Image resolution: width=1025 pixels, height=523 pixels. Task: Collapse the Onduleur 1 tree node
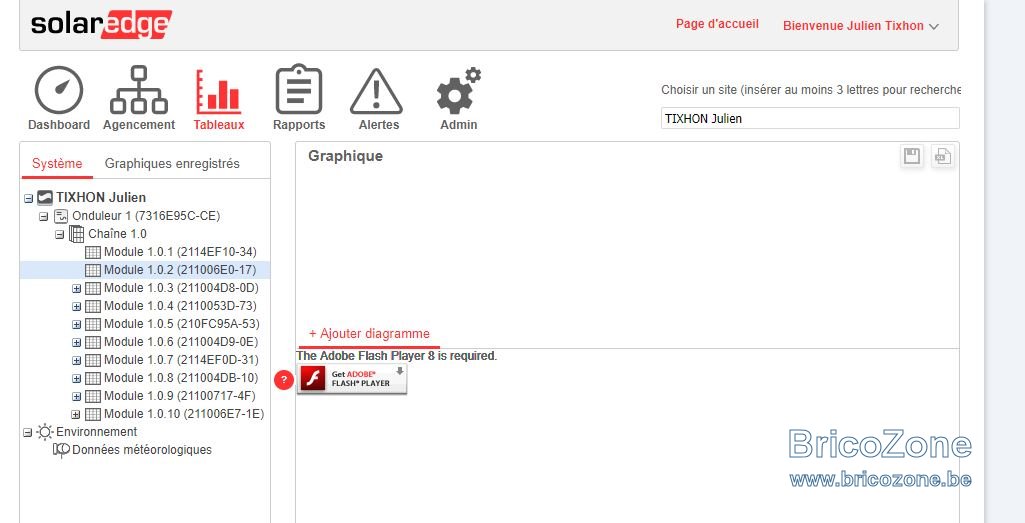pyautogui.click(x=44, y=216)
